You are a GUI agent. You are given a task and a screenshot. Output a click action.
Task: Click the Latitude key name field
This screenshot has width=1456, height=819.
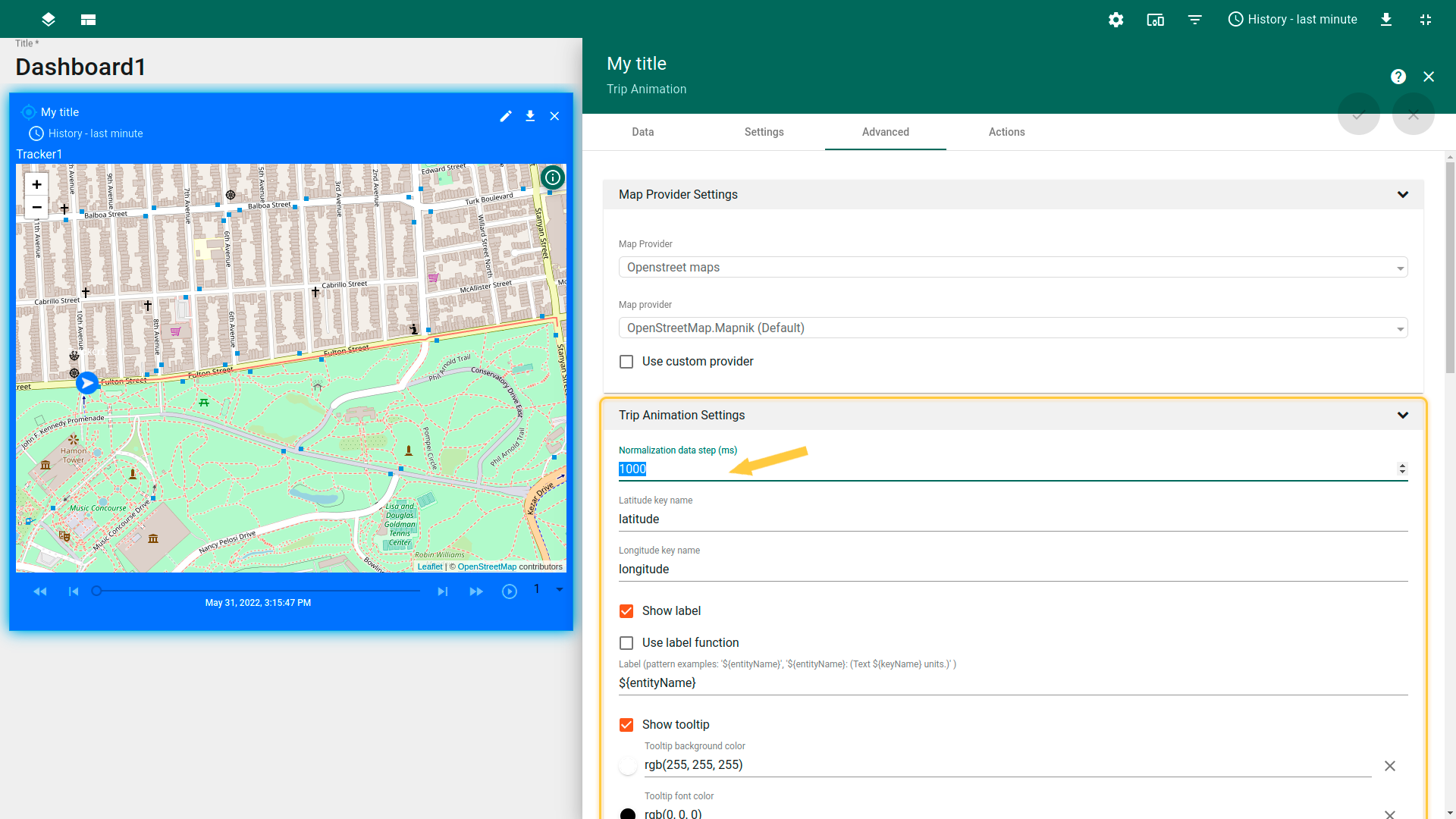1012,519
